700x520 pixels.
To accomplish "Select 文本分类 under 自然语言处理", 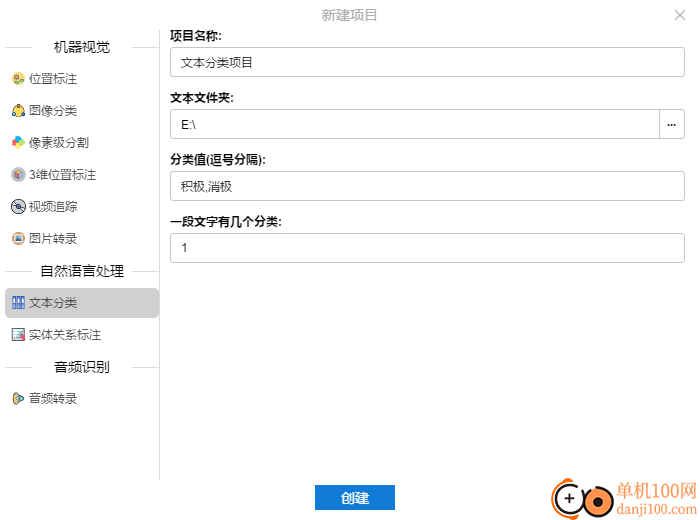I will pyautogui.click(x=82, y=303).
